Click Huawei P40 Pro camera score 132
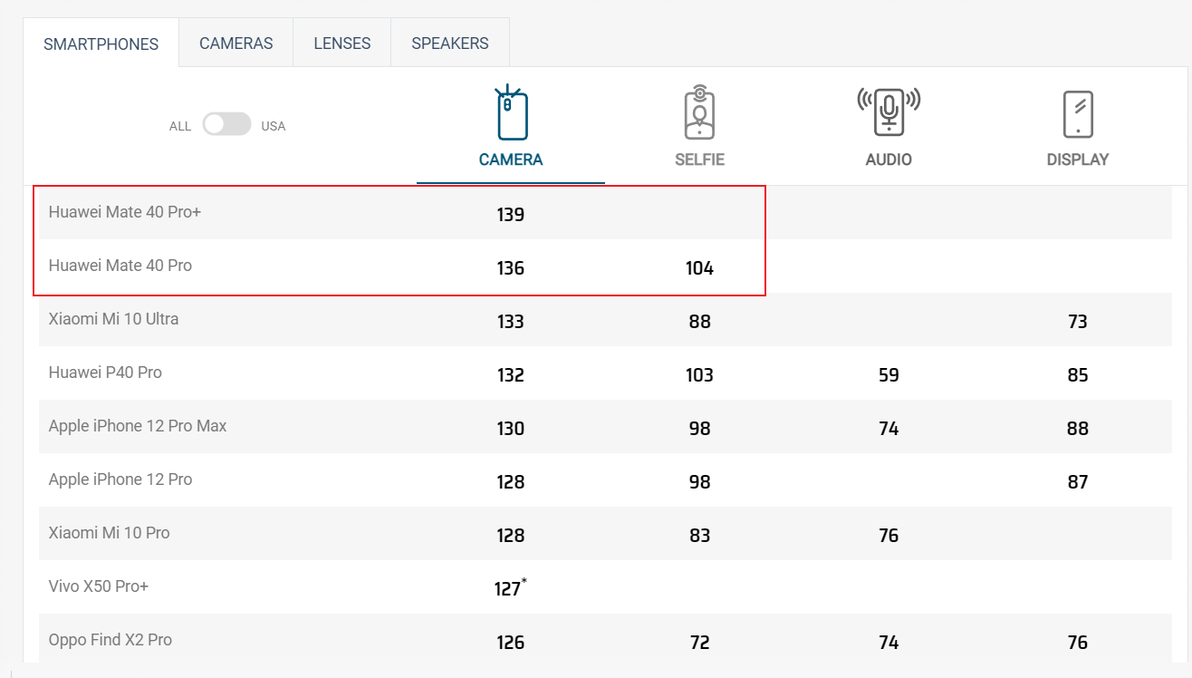Screen dimensions: 1192x678 tap(511, 375)
